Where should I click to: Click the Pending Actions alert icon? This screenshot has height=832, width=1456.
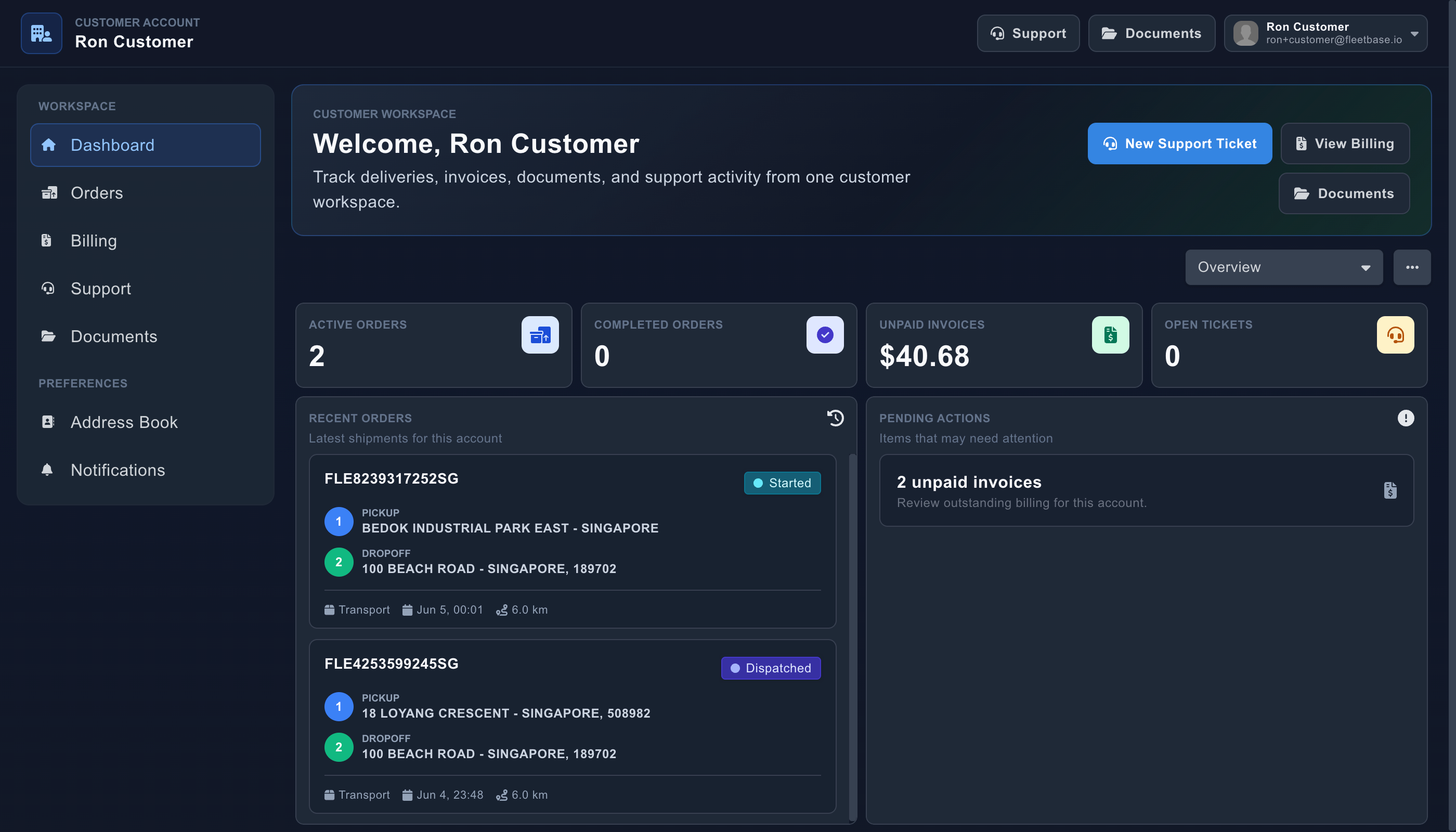tap(1406, 418)
